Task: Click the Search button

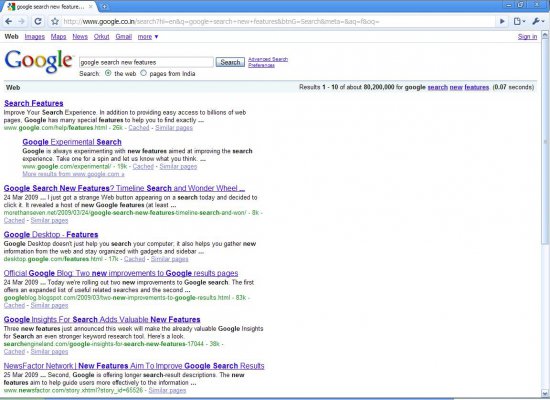Action: [x=230, y=62]
